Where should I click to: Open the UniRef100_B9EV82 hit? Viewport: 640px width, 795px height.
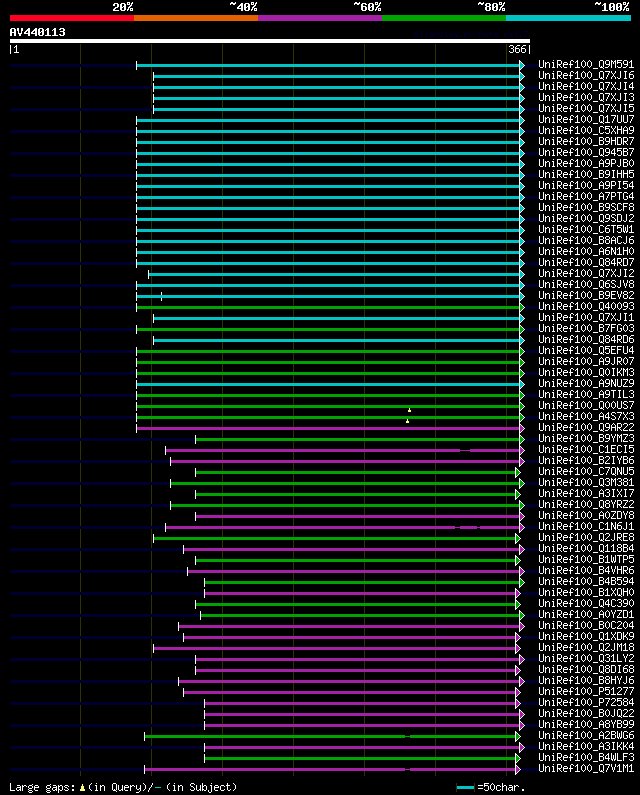(586, 295)
